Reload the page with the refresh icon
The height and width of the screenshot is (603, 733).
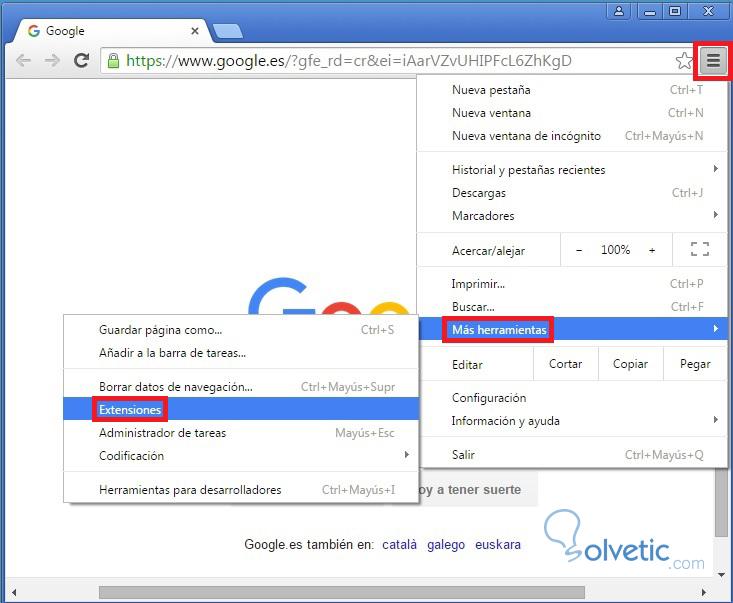pos(82,60)
